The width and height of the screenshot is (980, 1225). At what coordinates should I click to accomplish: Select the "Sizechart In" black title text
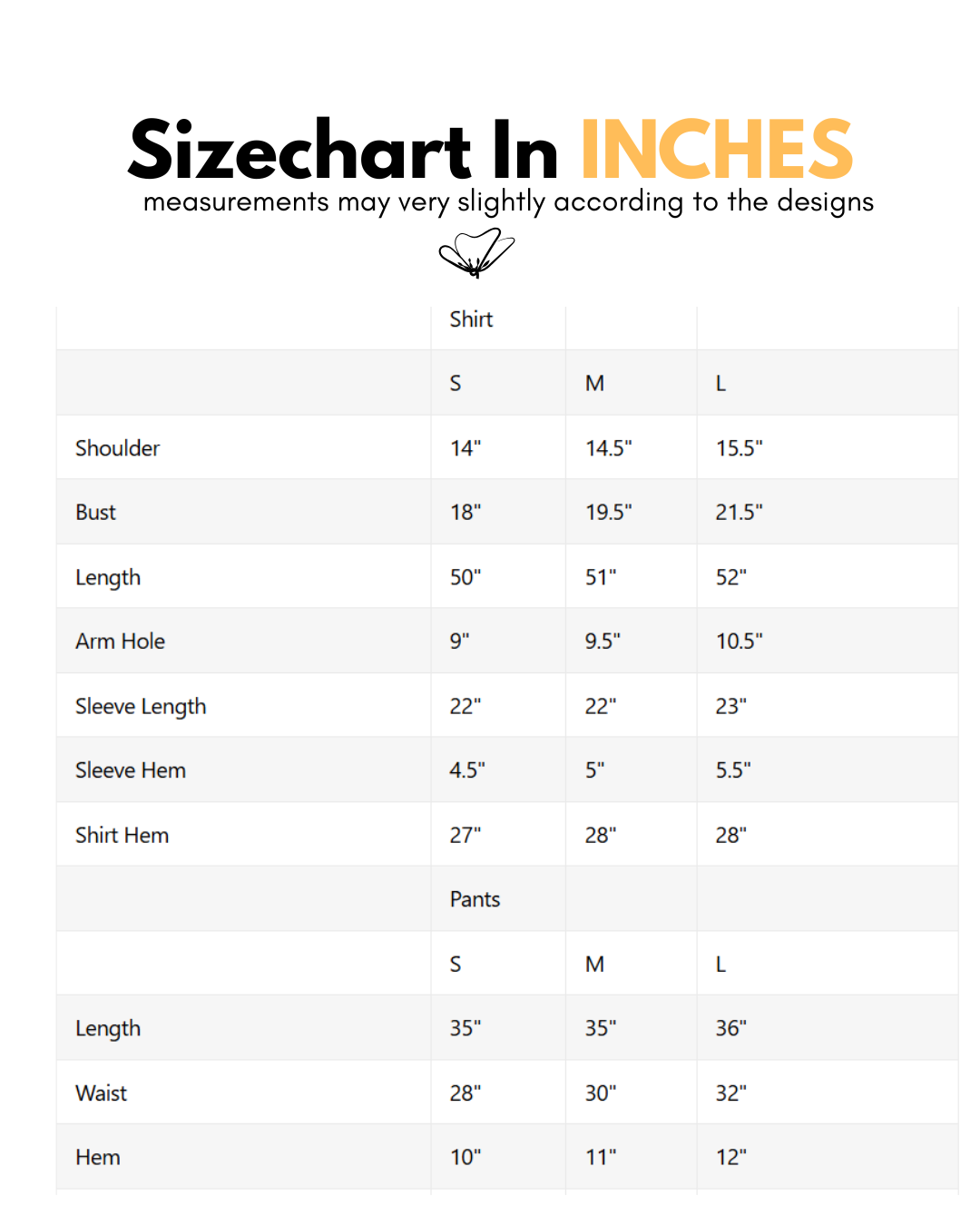(x=343, y=151)
